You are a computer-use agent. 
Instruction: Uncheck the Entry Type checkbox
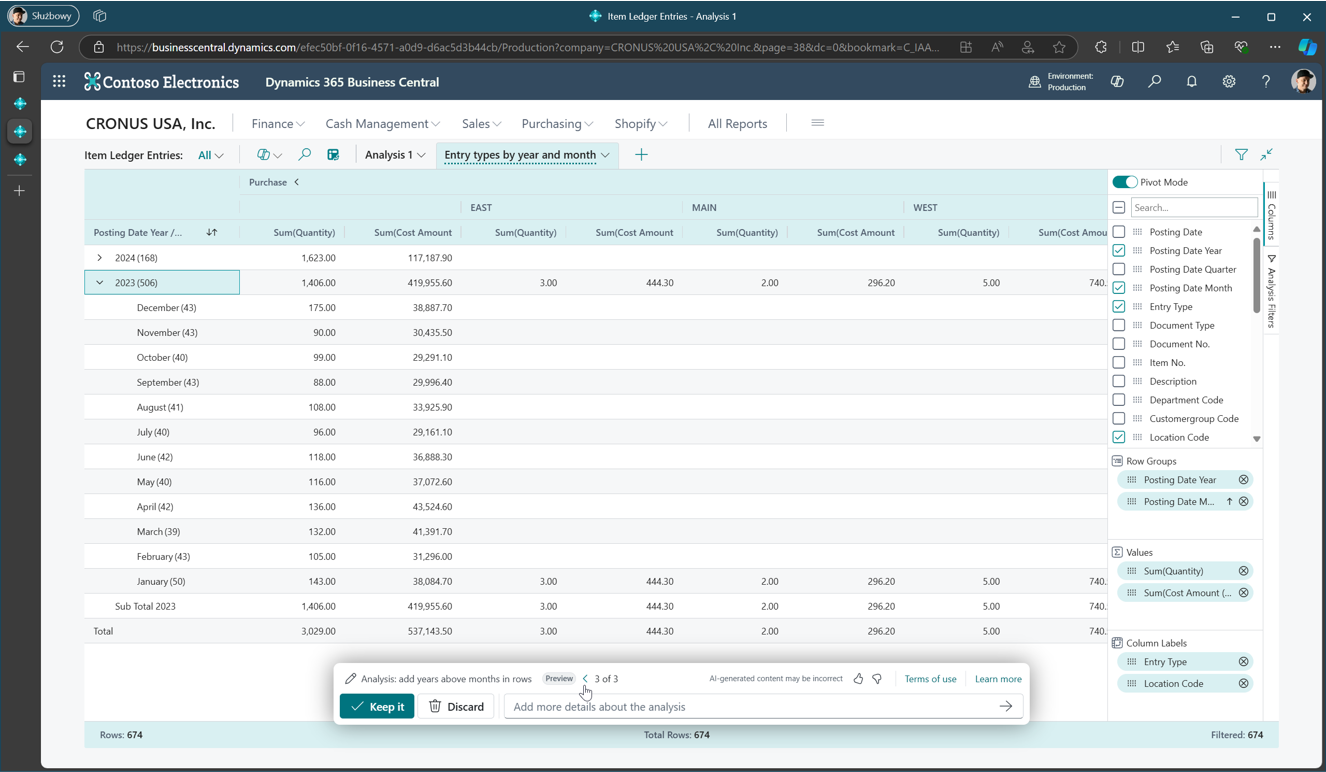point(1119,307)
